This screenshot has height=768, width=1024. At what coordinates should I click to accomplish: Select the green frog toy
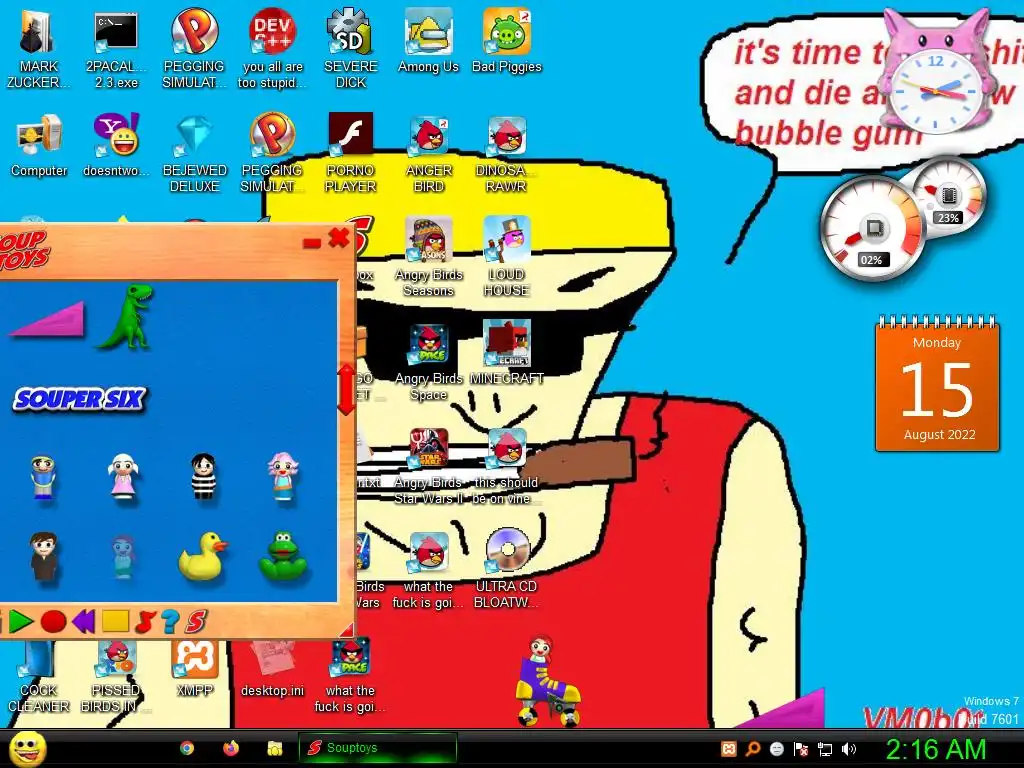[283, 556]
